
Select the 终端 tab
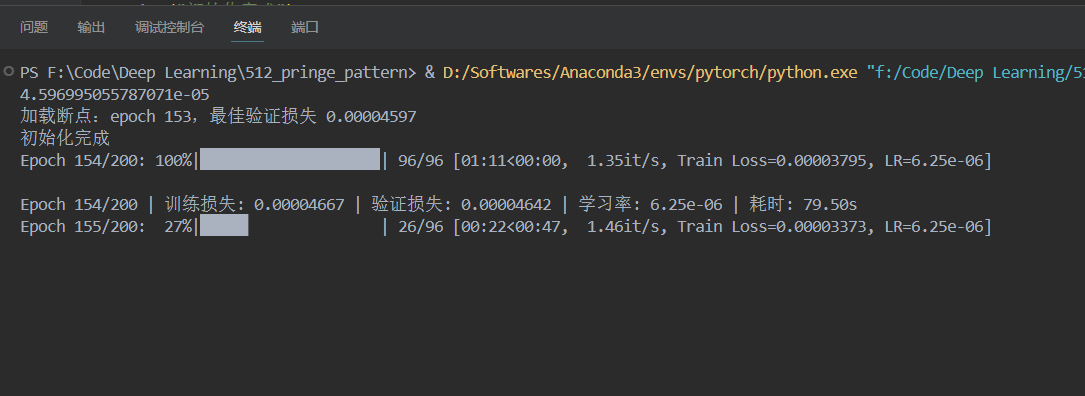(x=248, y=27)
